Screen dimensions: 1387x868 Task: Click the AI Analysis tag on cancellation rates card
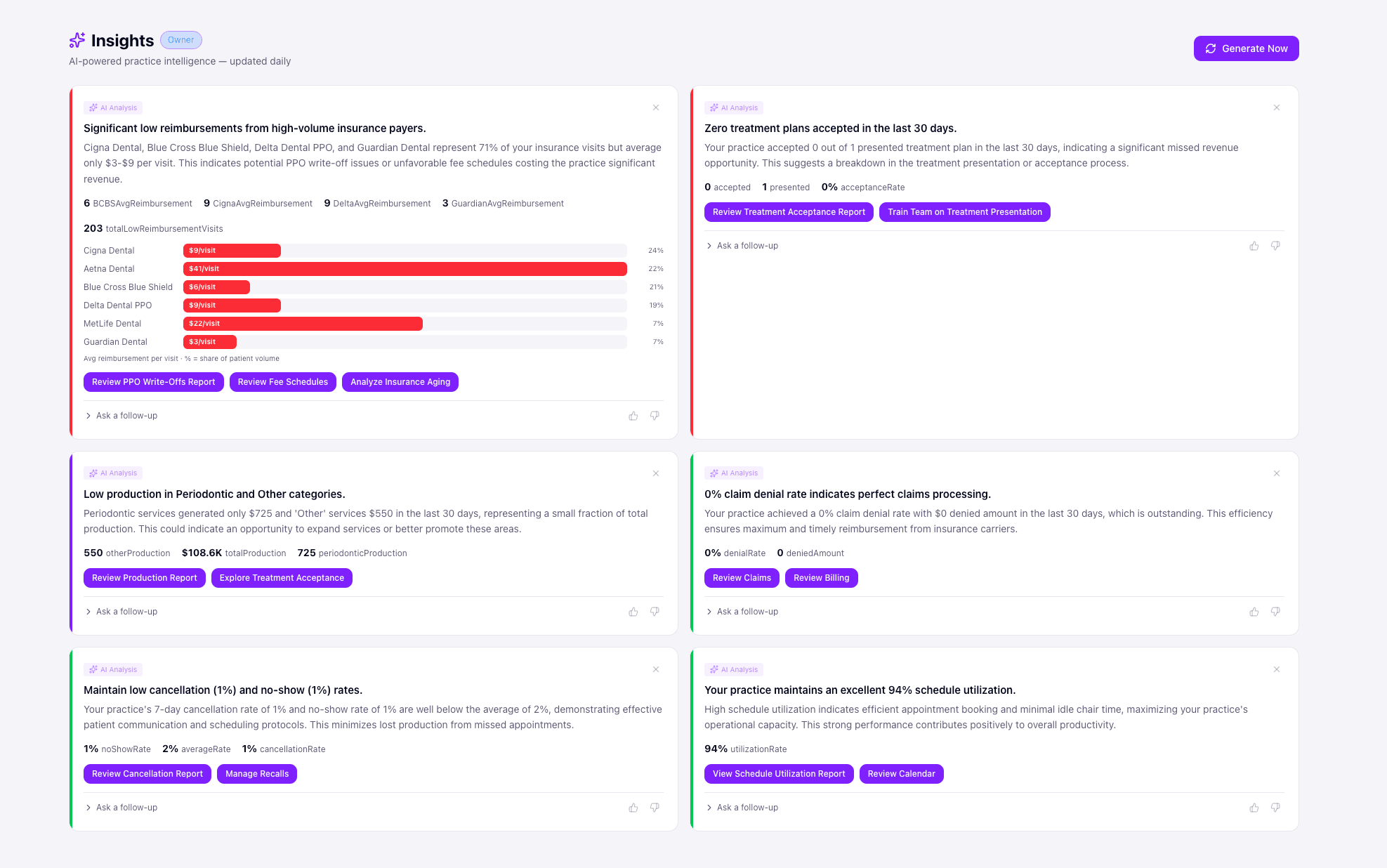(113, 669)
